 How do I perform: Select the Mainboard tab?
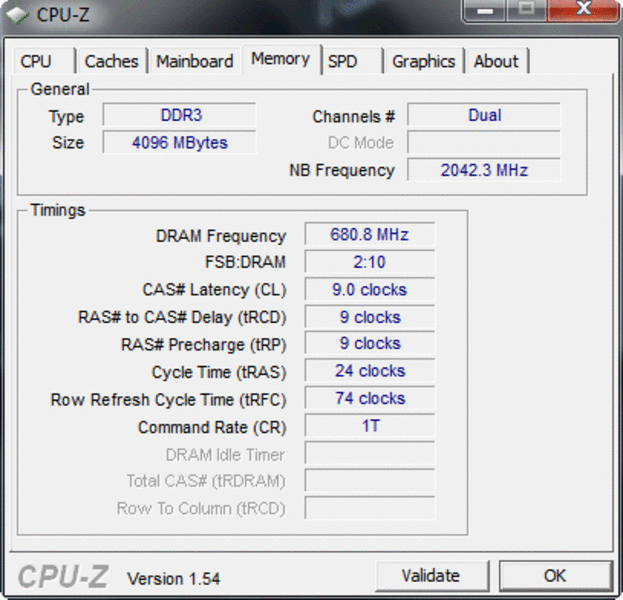point(195,61)
